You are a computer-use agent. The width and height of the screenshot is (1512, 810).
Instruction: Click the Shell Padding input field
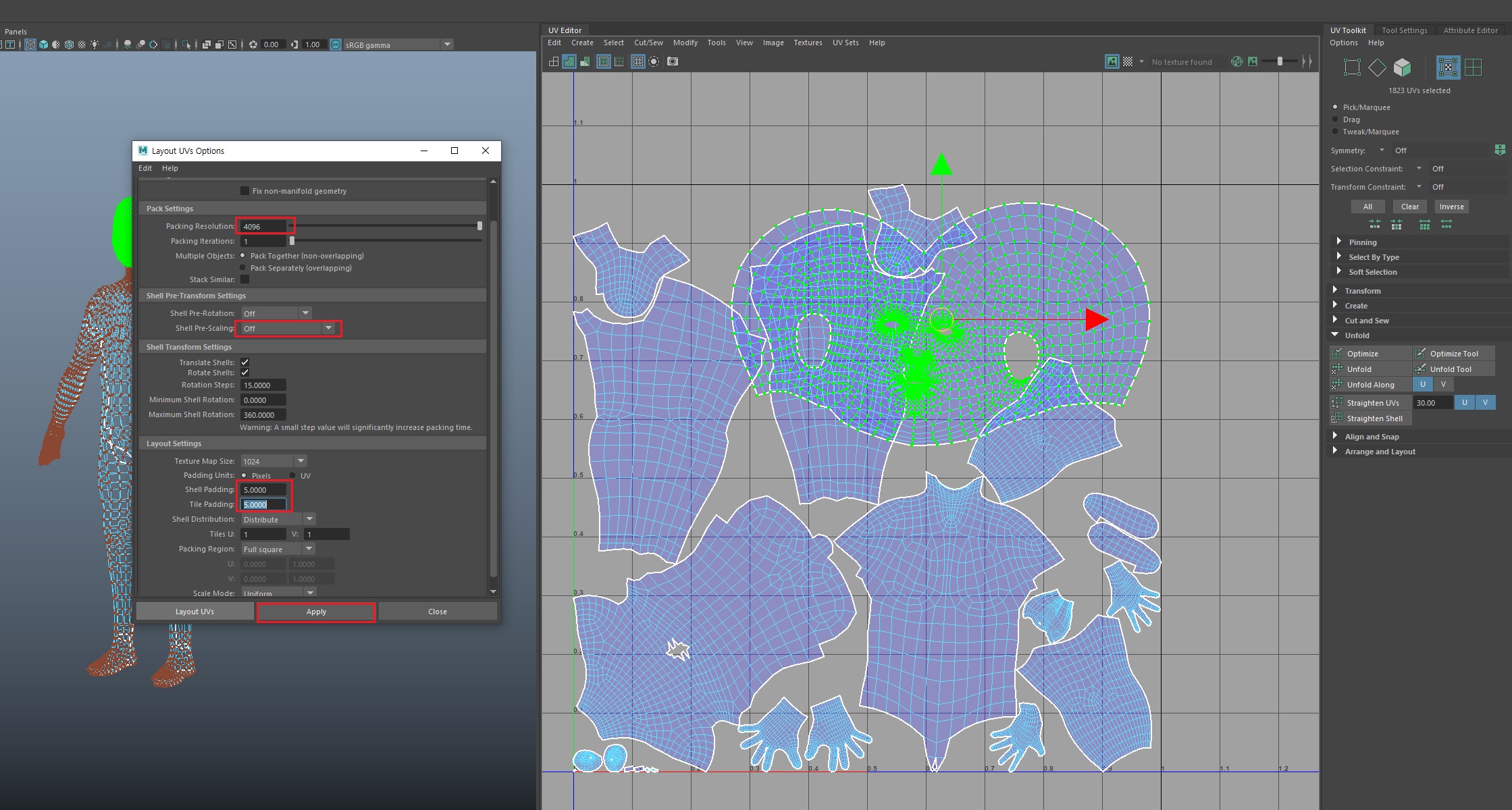click(x=263, y=490)
